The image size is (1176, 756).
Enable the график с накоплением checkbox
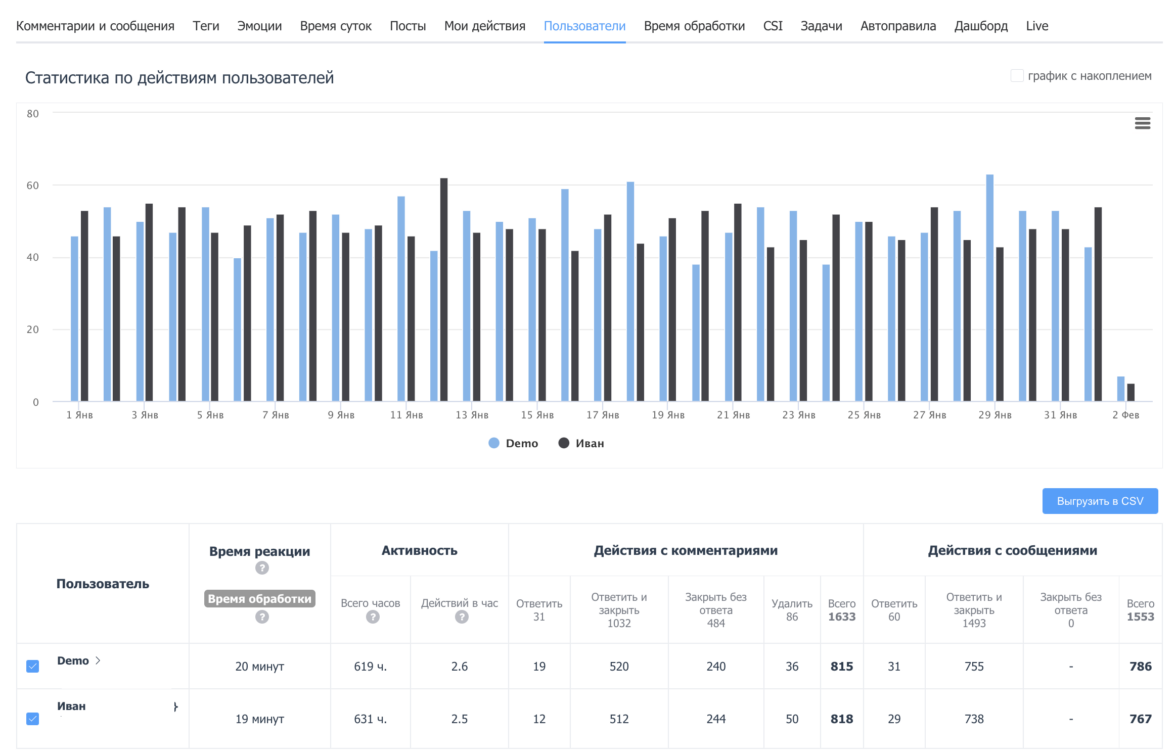(1017, 76)
